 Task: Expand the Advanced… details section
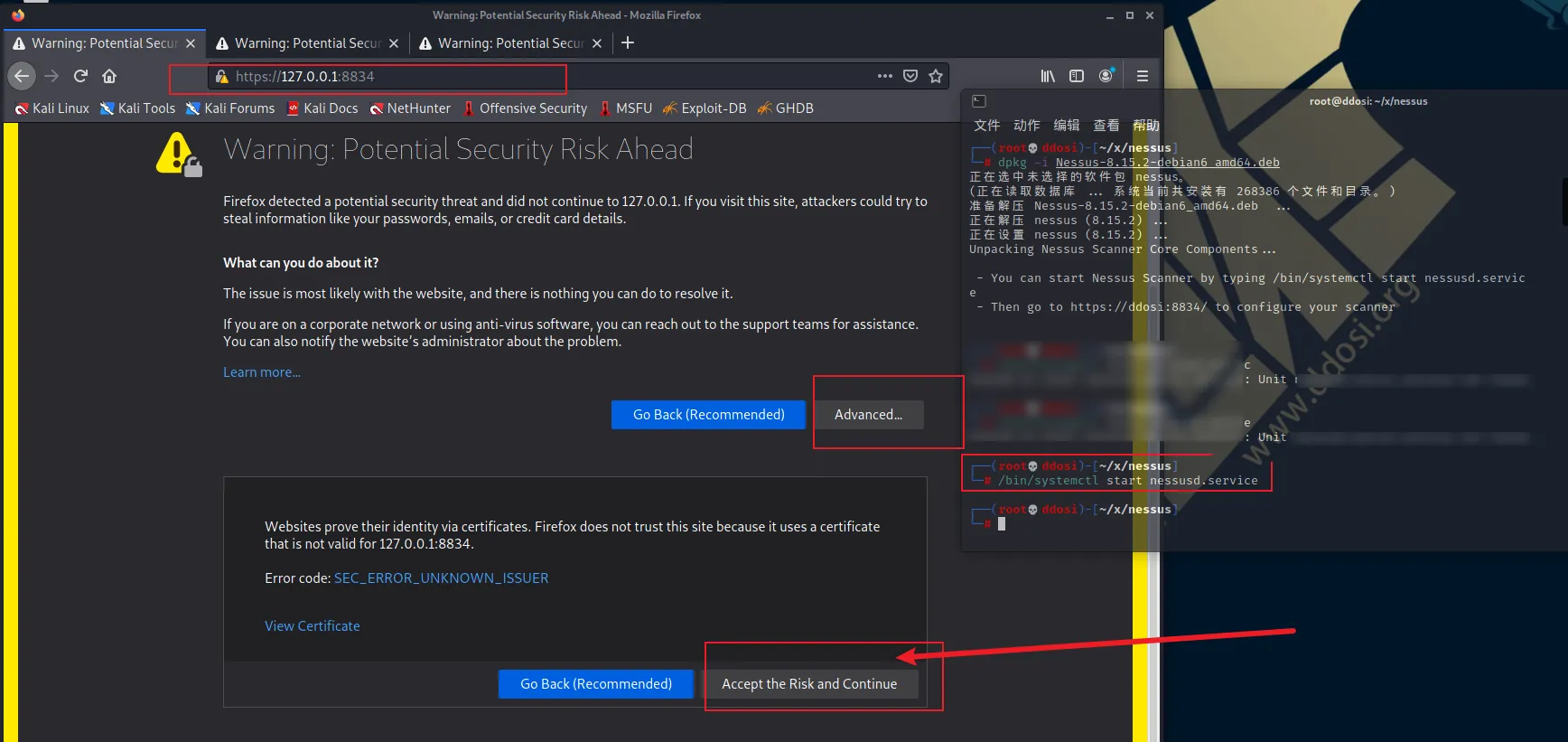868,415
